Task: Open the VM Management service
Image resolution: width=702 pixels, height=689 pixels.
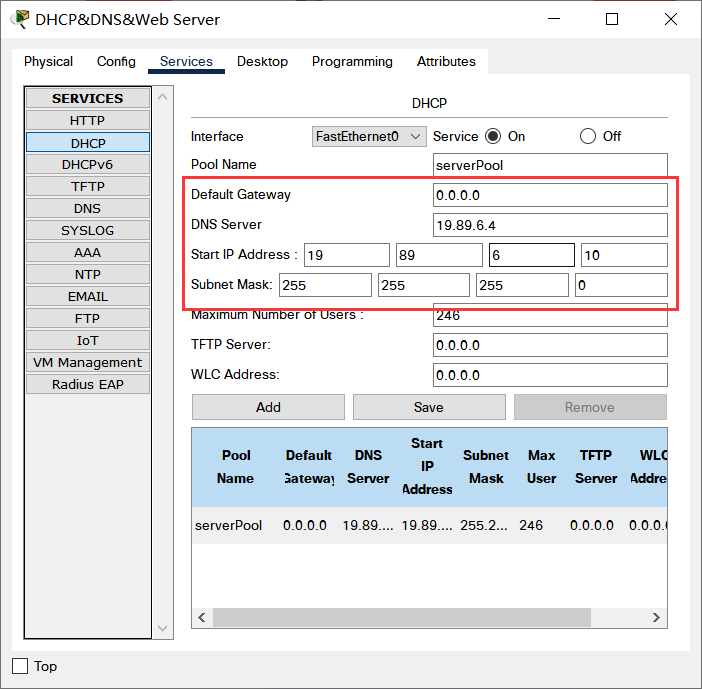Action: 88,363
